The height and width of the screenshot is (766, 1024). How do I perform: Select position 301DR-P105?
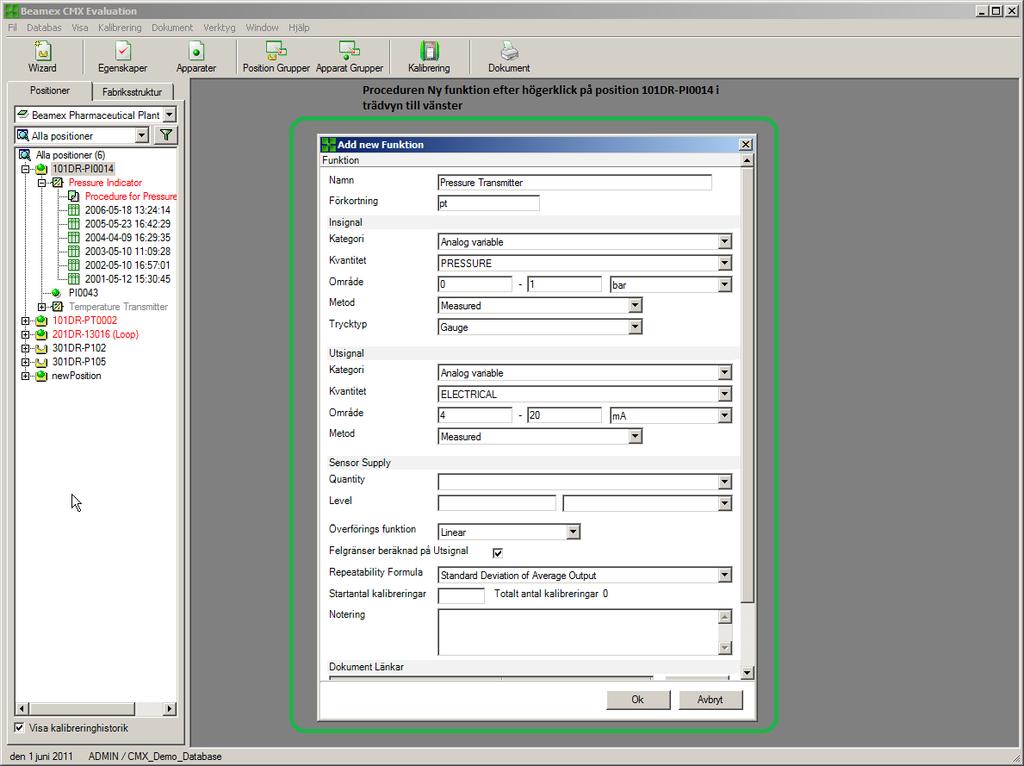pos(79,362)
